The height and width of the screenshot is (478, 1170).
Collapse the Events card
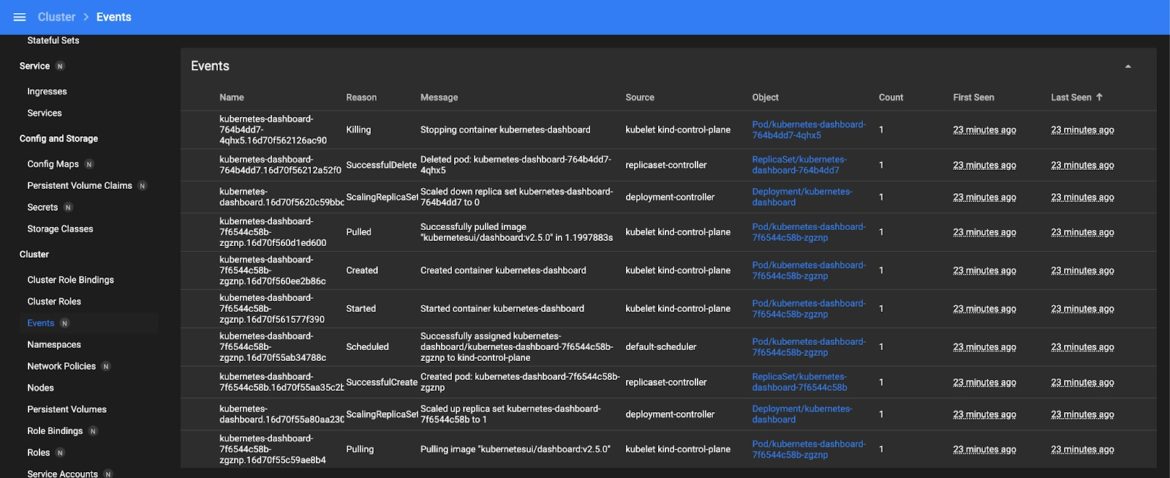pyautogui.click(x=1127, y=66)
